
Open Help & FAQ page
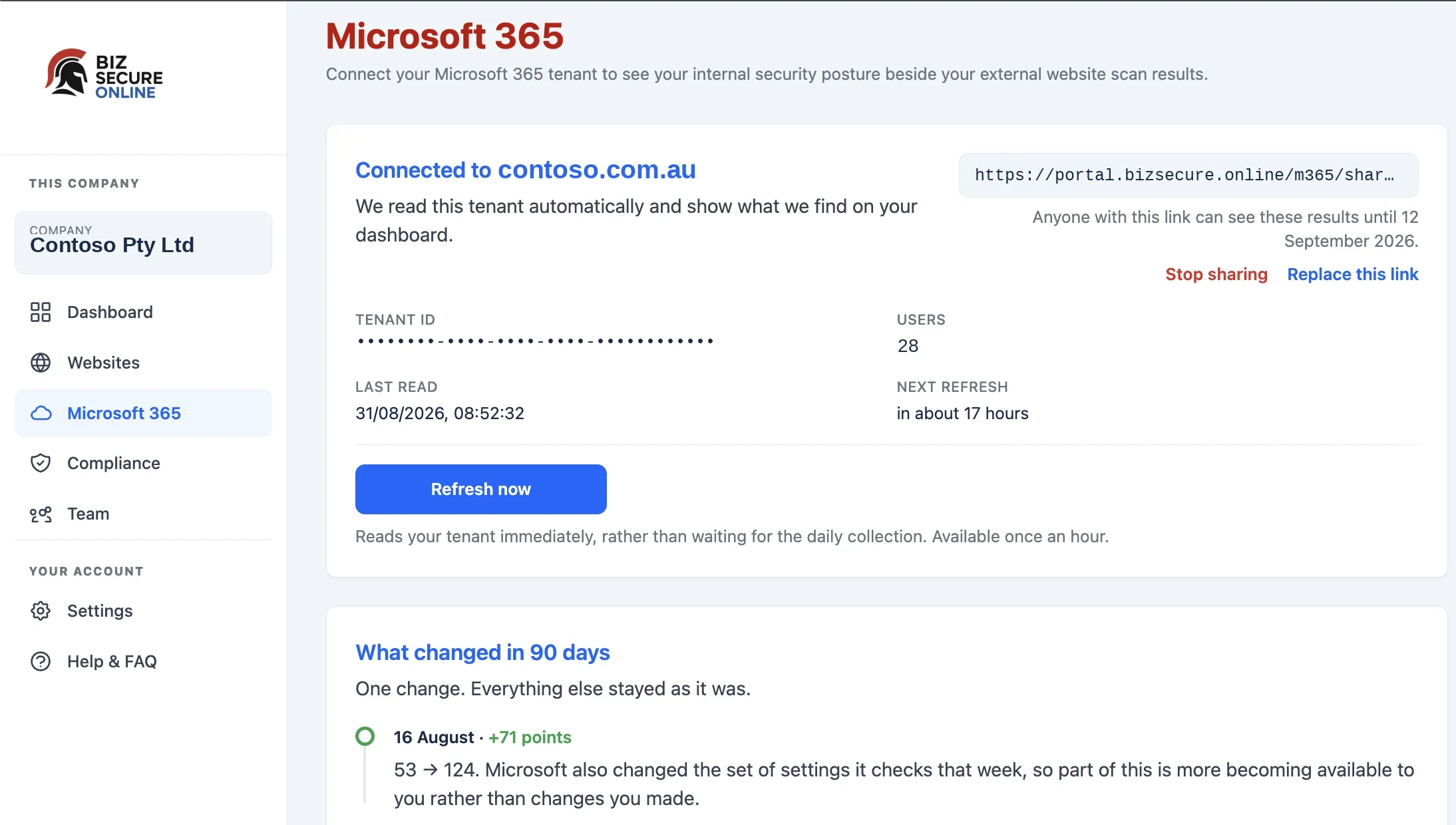pyautogui.click(x=143, y=661)
